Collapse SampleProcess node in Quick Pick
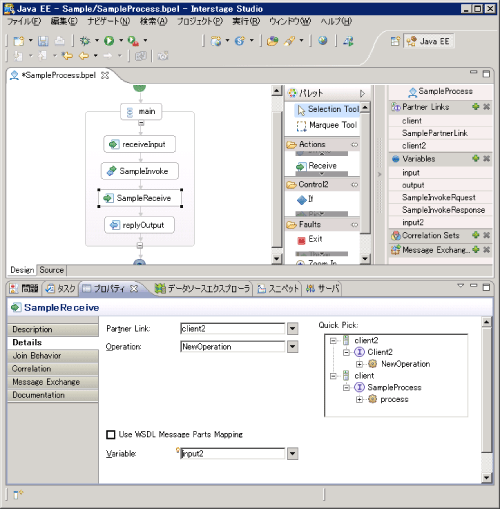The height and width of the screenshot is (509, 500). (x=346, y=387)
